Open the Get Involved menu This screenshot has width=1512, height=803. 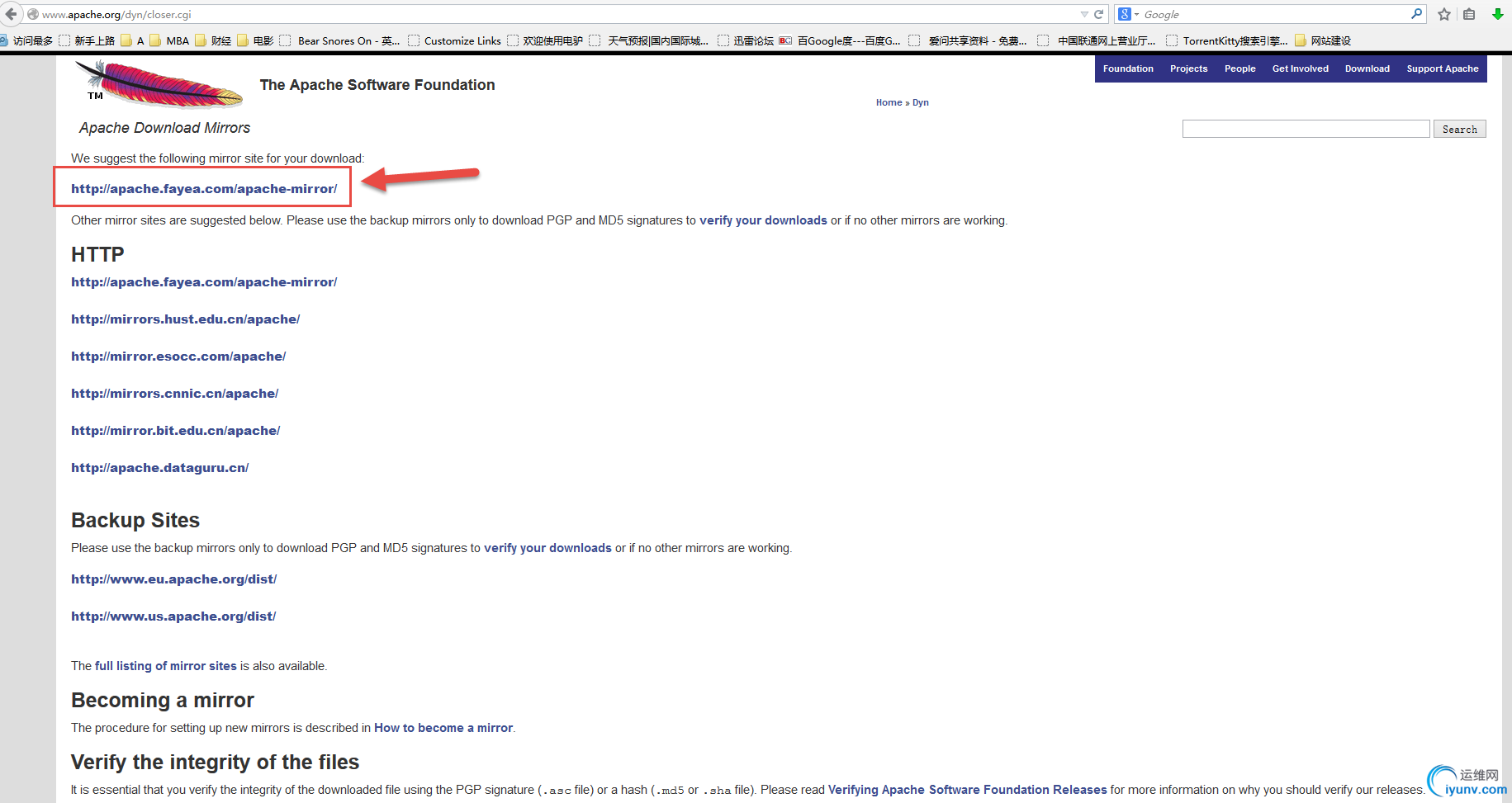1300,68
